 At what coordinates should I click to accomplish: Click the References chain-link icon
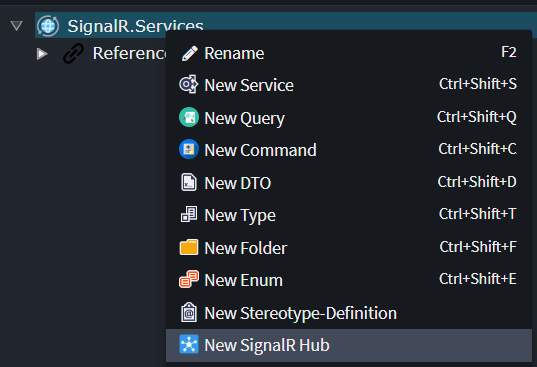(x=73, y=53)
